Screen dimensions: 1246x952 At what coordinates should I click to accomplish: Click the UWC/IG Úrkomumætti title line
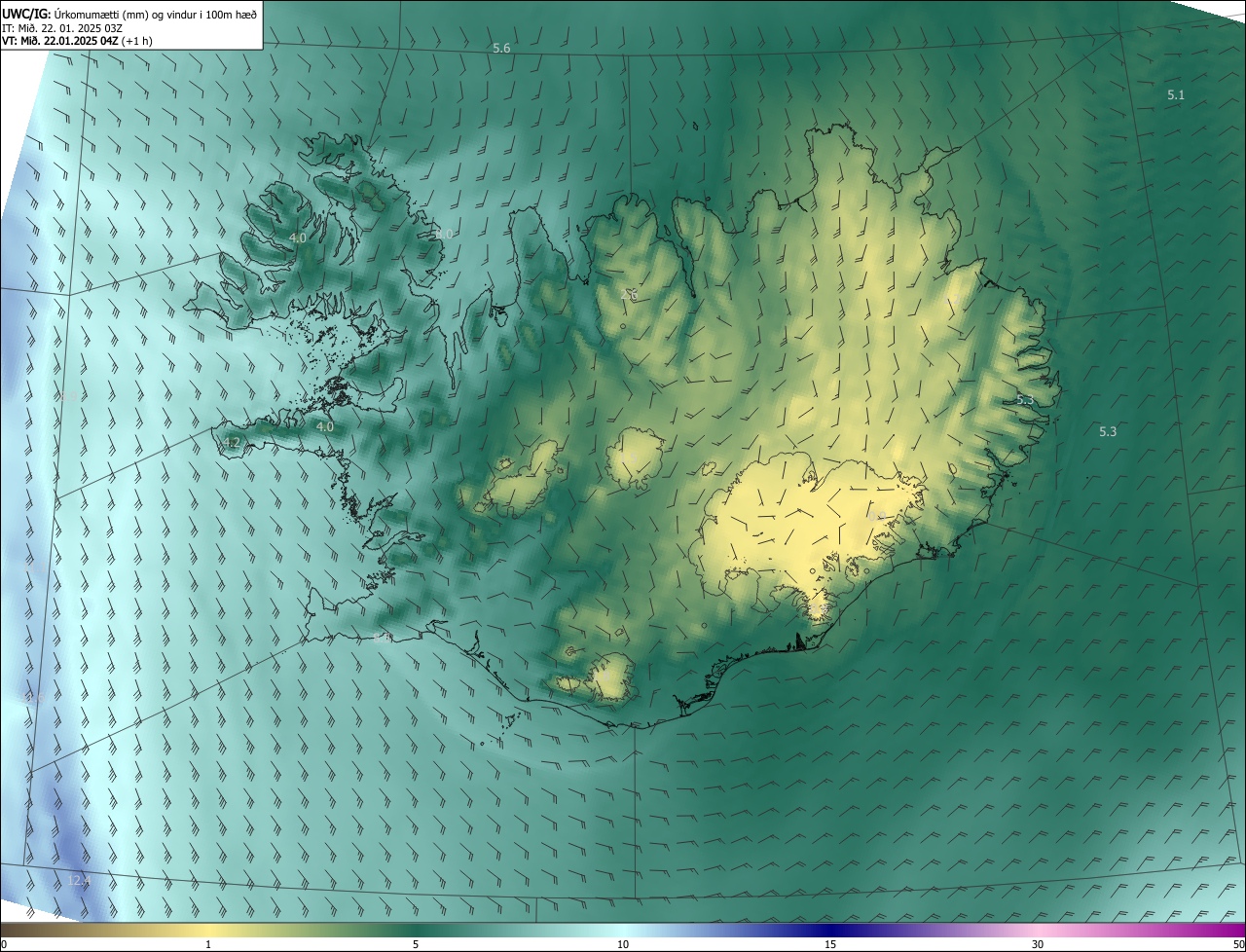(x=129, y=14)
